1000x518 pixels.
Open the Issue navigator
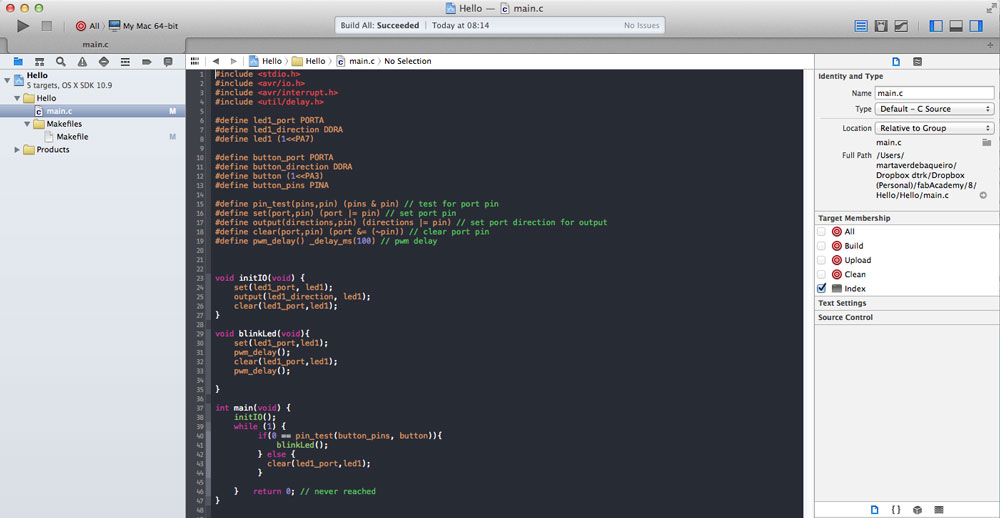(x=82, y=62)
